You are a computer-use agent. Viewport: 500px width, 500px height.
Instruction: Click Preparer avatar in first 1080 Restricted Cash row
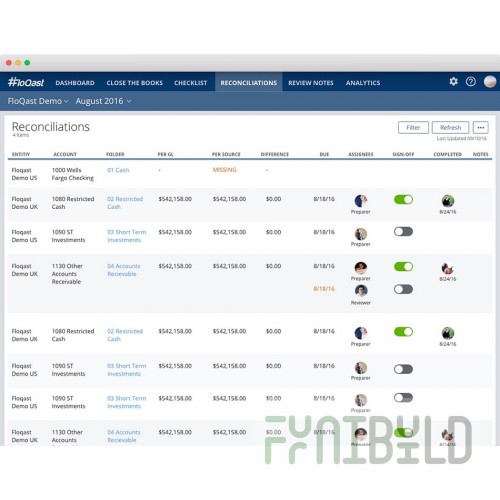click(x=361, y=201)
